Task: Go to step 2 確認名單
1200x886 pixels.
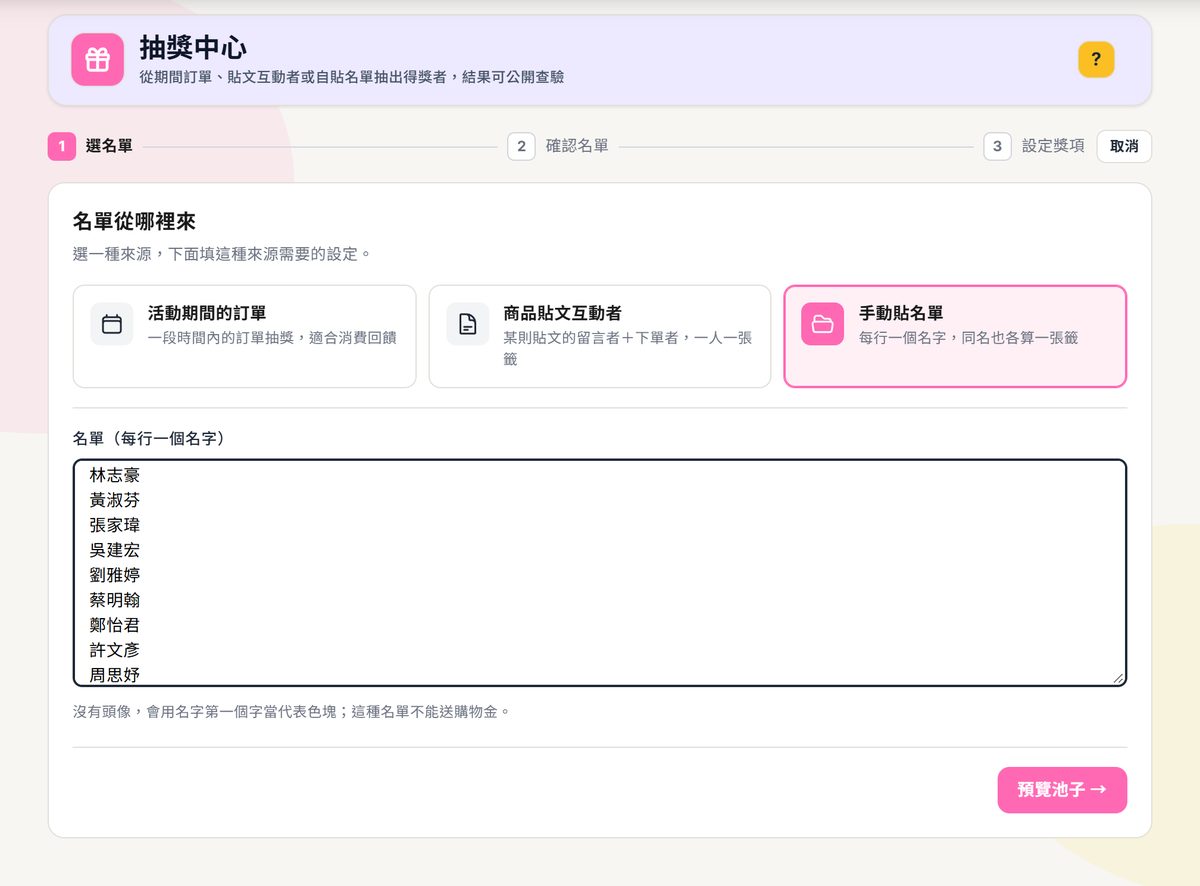Action: click(x=558, y=146)
